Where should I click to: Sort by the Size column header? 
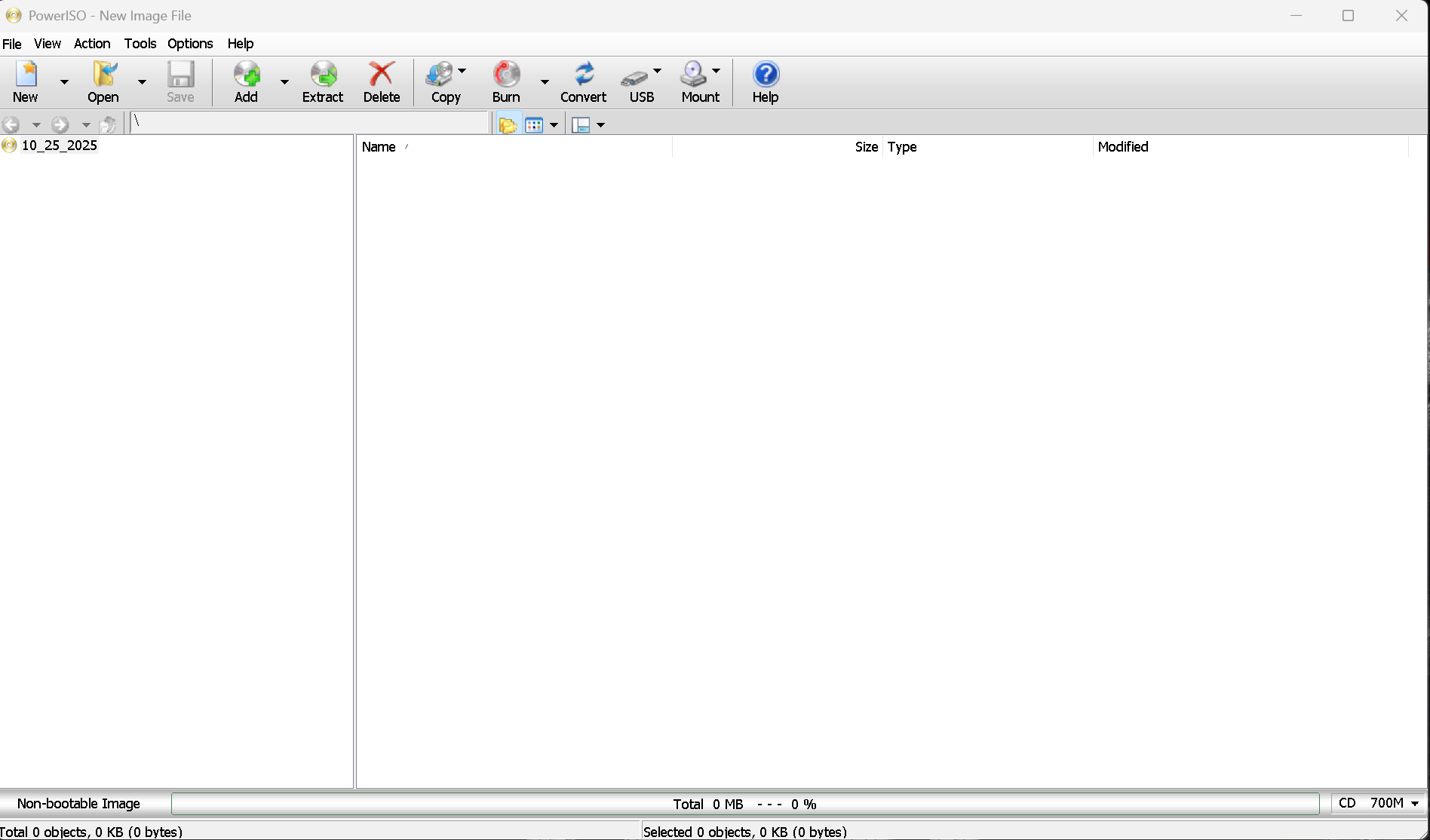click(777, 147)
